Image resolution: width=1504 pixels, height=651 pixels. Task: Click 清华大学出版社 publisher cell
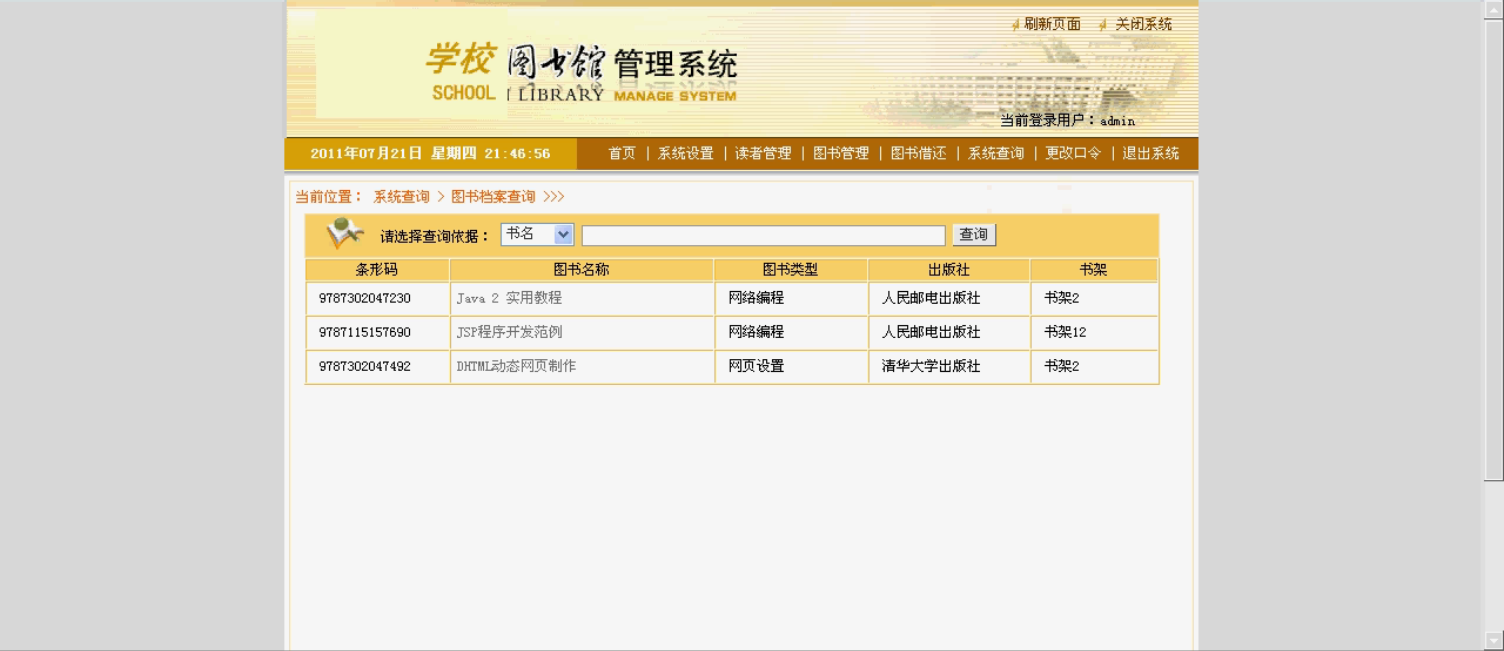(949, 366)
